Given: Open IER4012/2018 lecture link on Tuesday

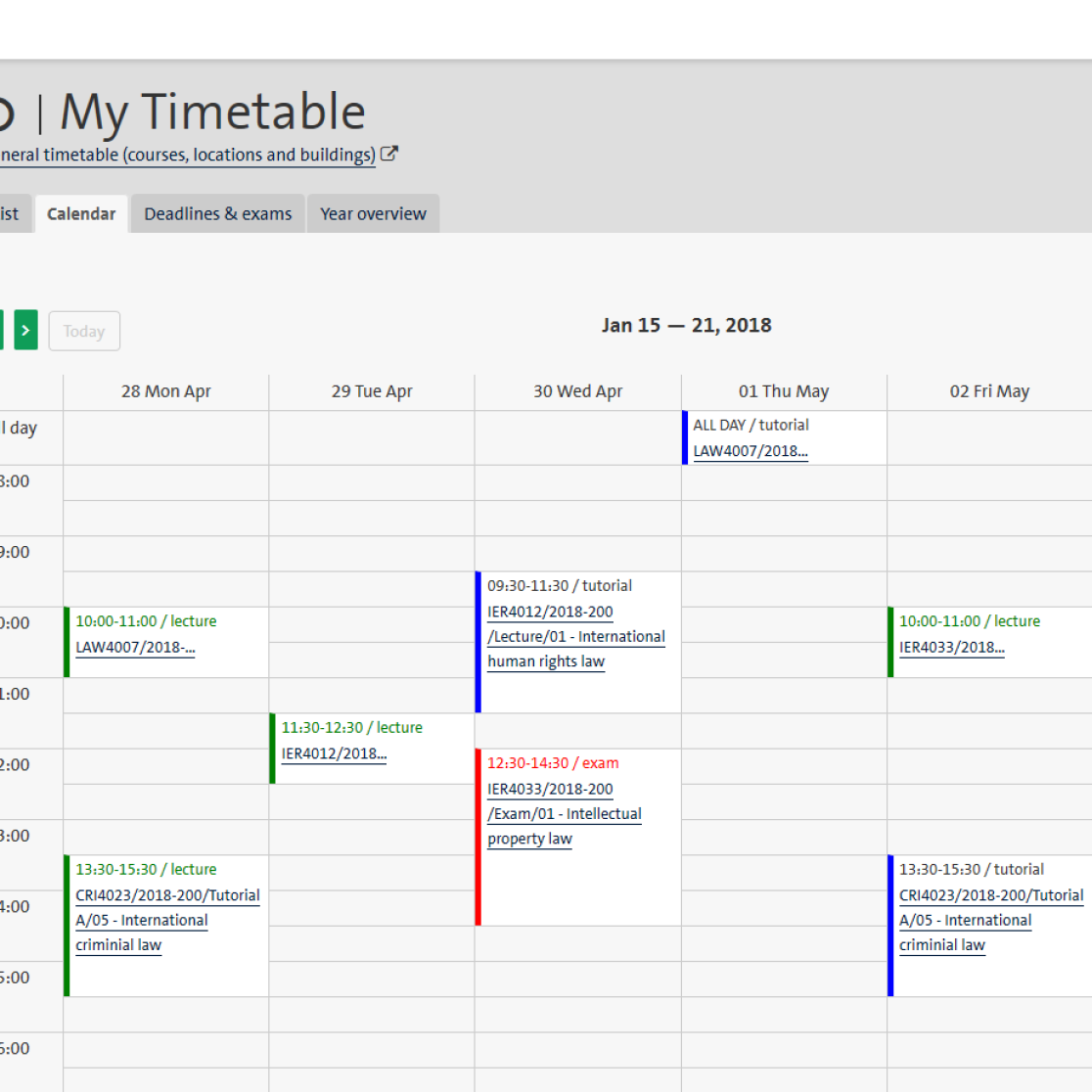Looking at the screenshot, I should 334,753.
